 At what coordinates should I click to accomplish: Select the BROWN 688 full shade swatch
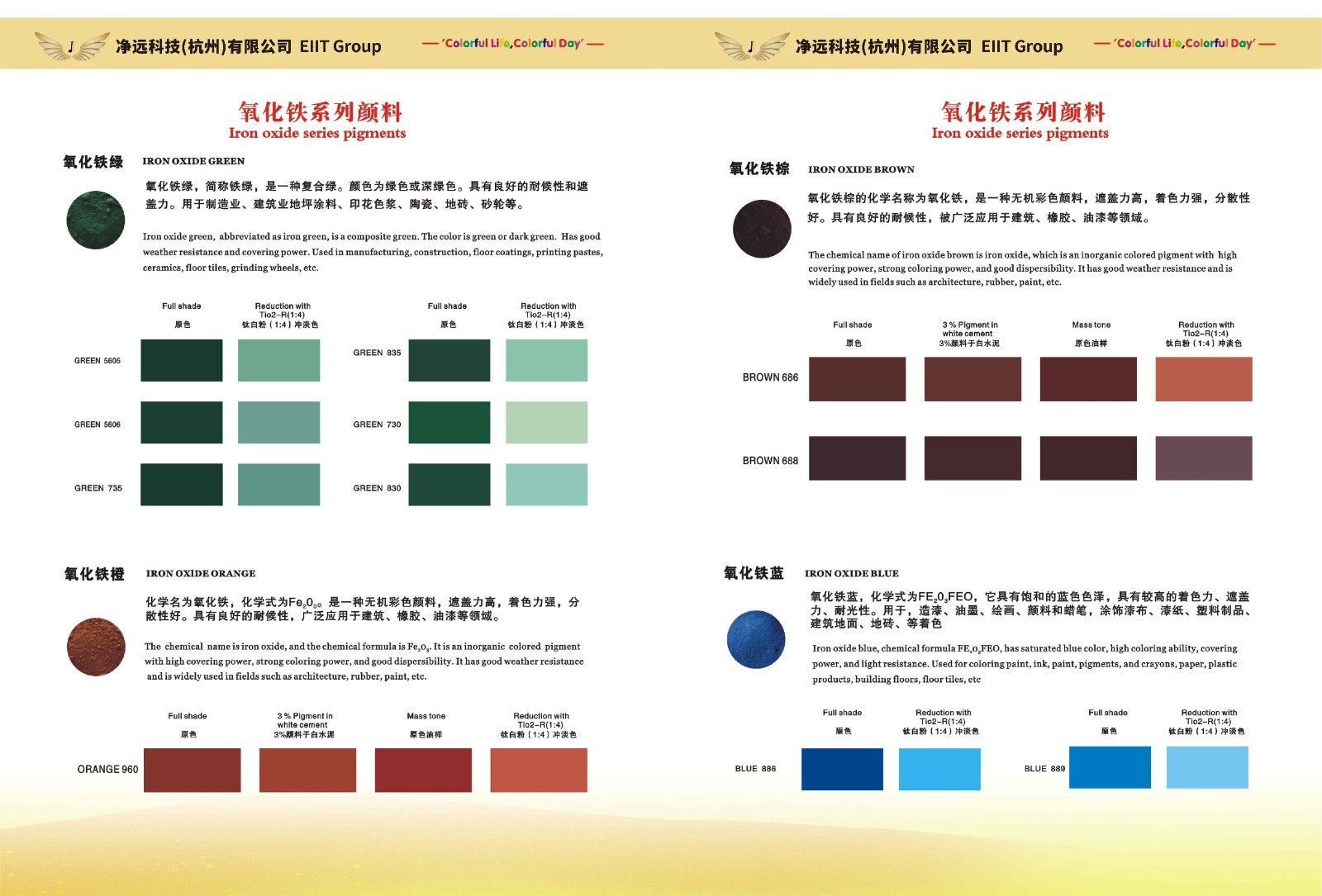[857, 458]
